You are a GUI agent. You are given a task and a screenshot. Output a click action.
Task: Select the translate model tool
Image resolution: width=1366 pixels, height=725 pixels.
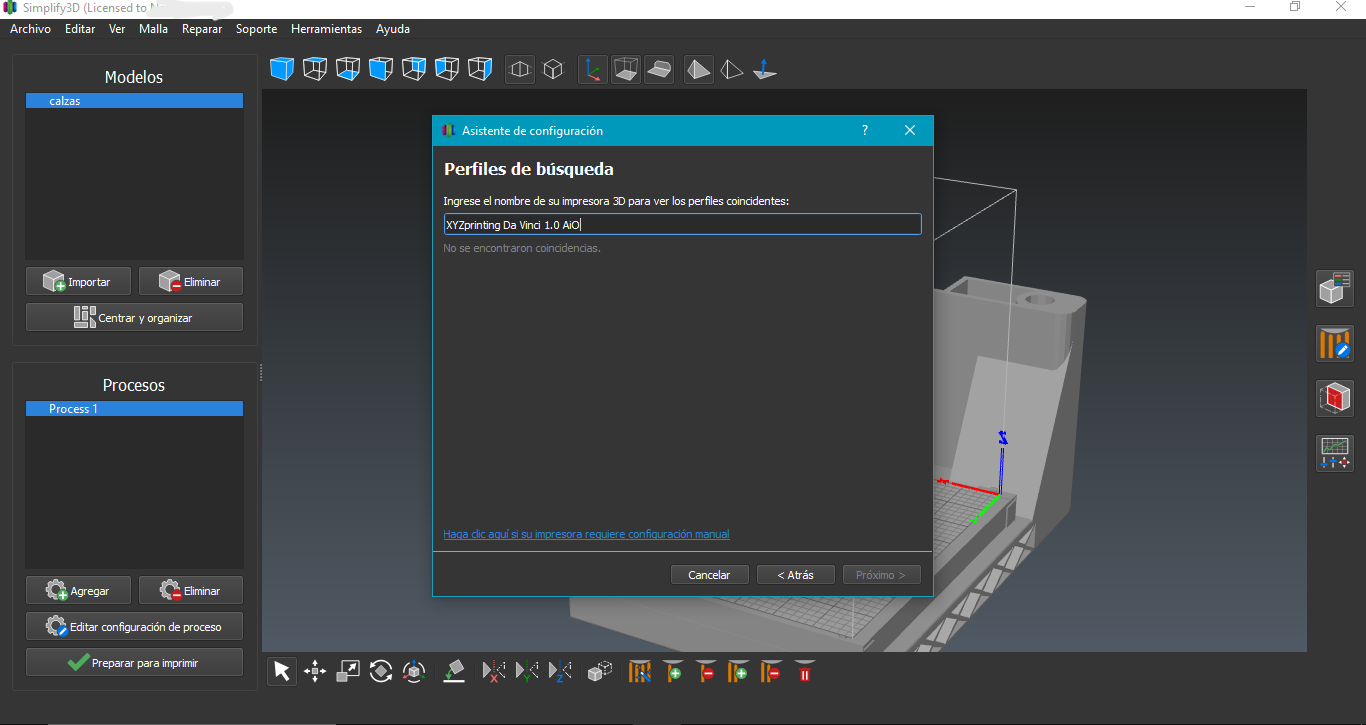pyautogui.click(x=315, y=670)
